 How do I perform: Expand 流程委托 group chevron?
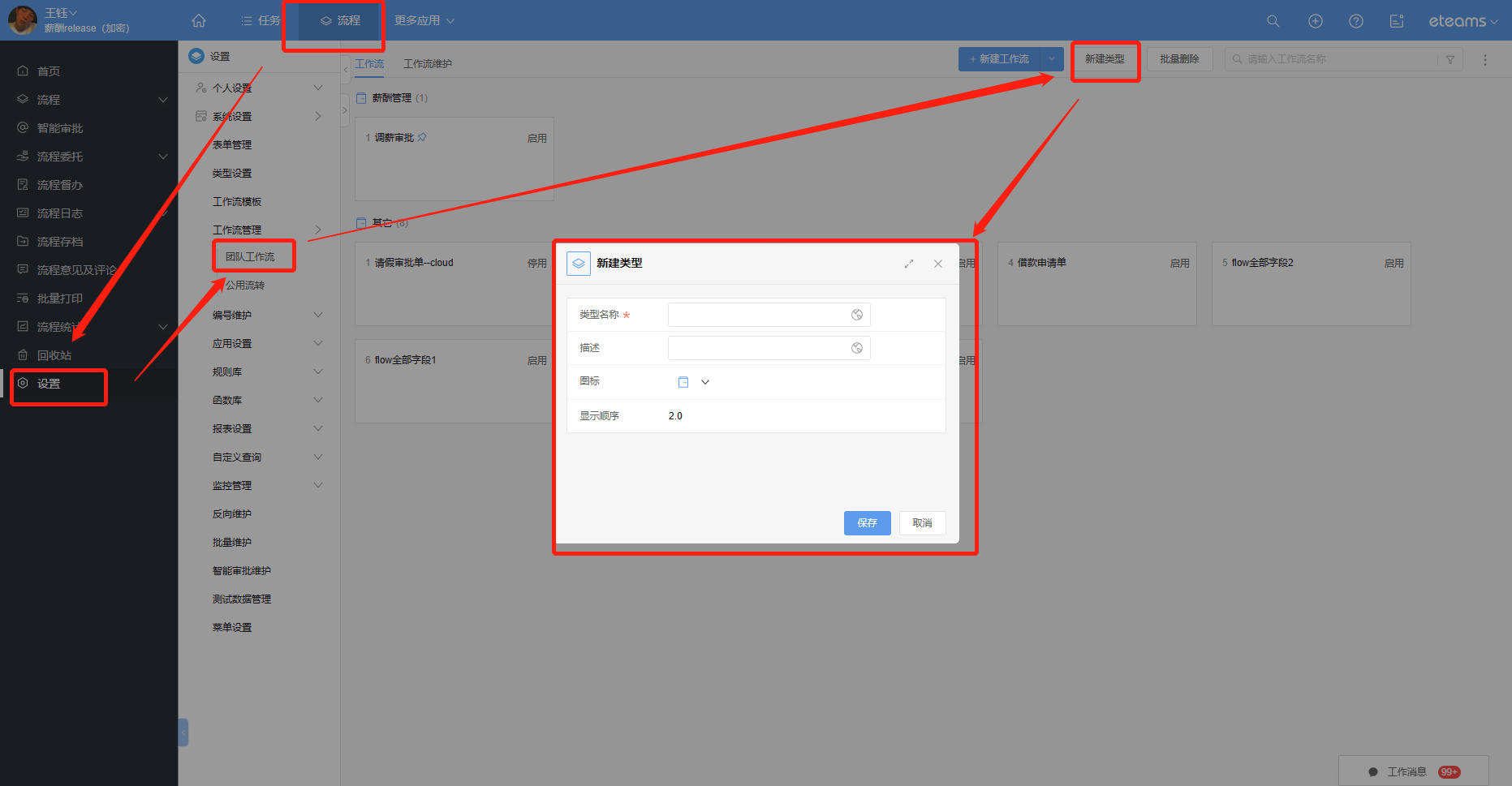pos(163,157)
